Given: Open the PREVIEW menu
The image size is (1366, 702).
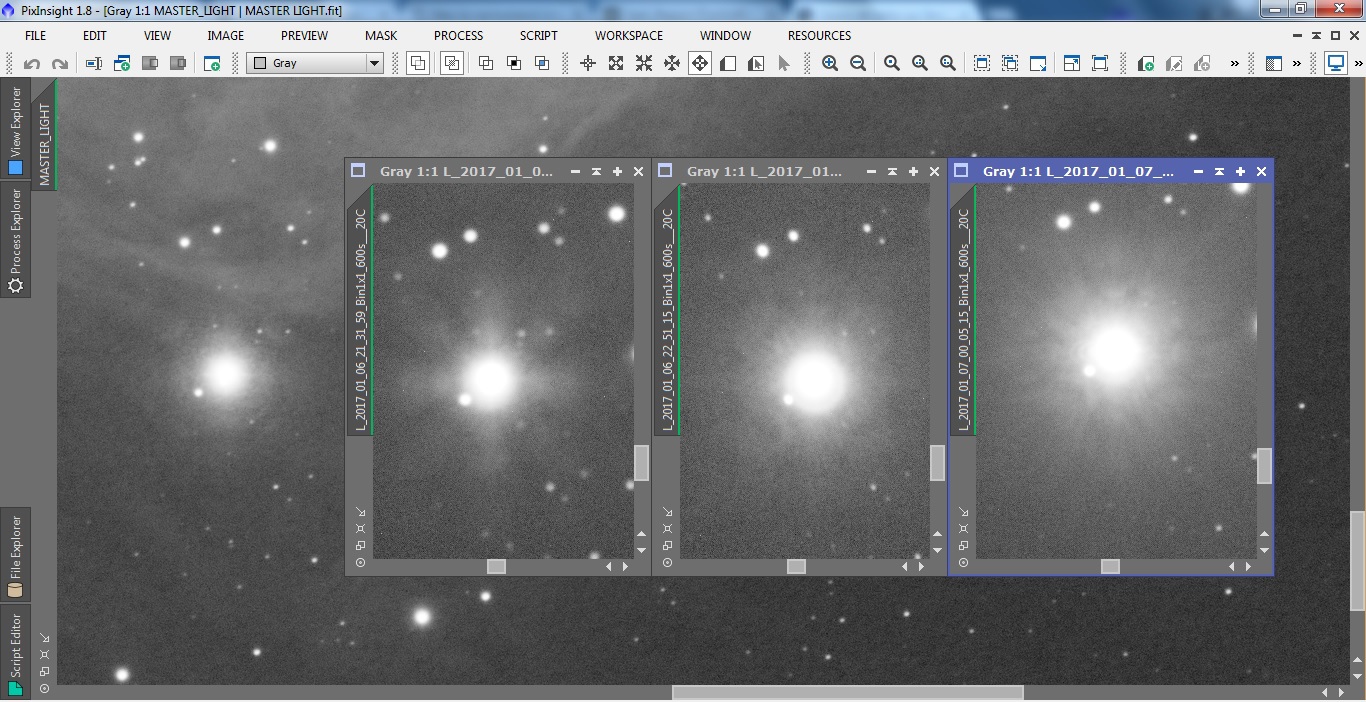Looking at the screenshot, I should (304, 35).
